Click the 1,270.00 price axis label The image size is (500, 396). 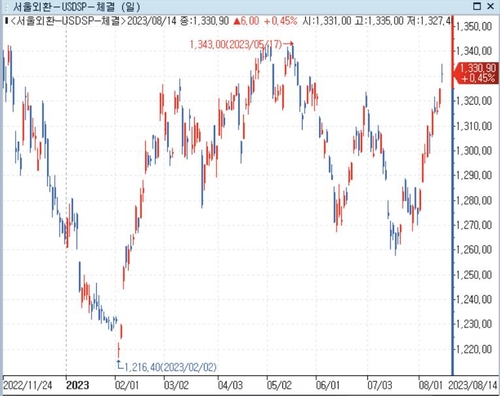(474, 225)
